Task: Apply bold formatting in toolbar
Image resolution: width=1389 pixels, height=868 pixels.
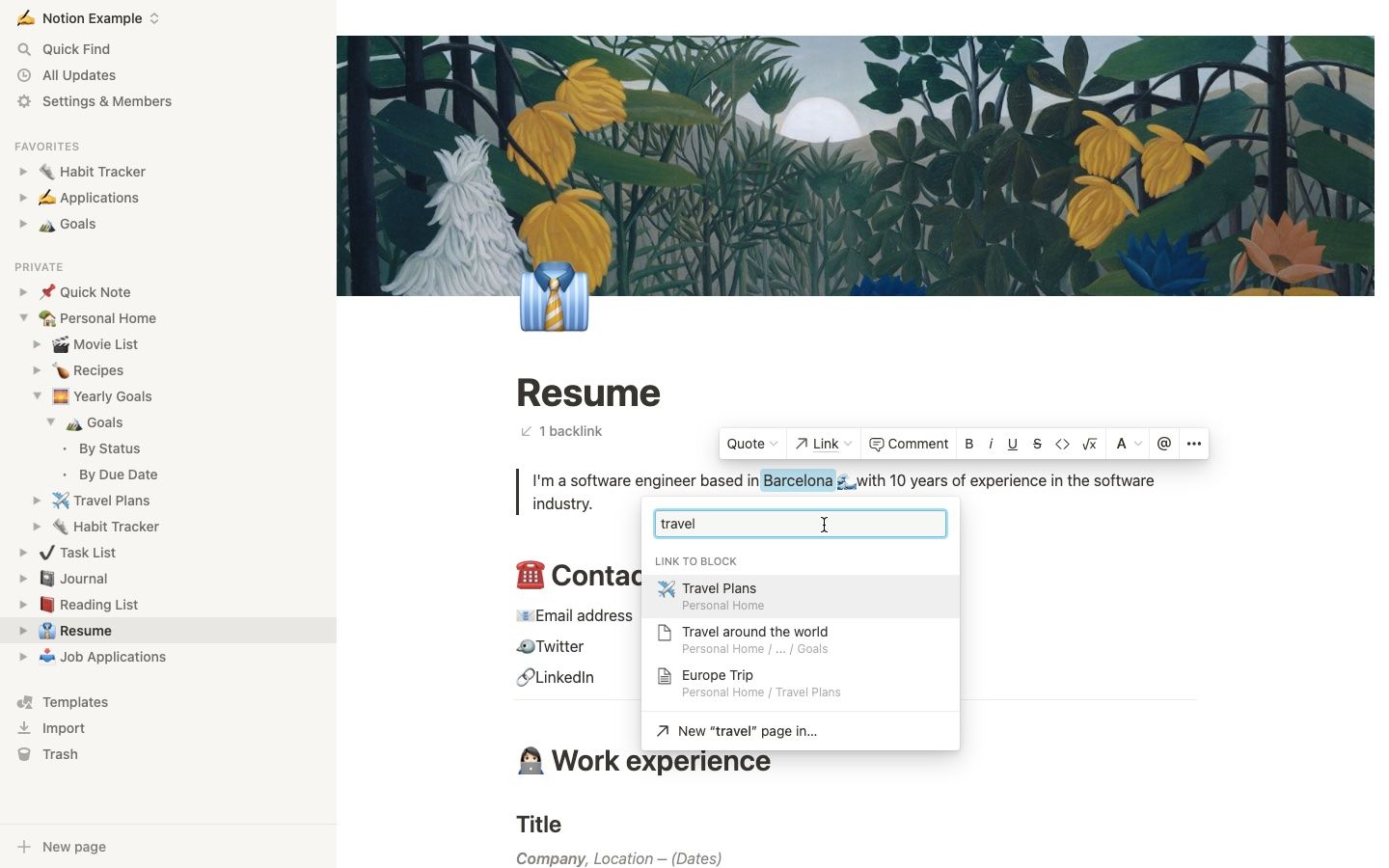Action: click(x=969, y=444)
